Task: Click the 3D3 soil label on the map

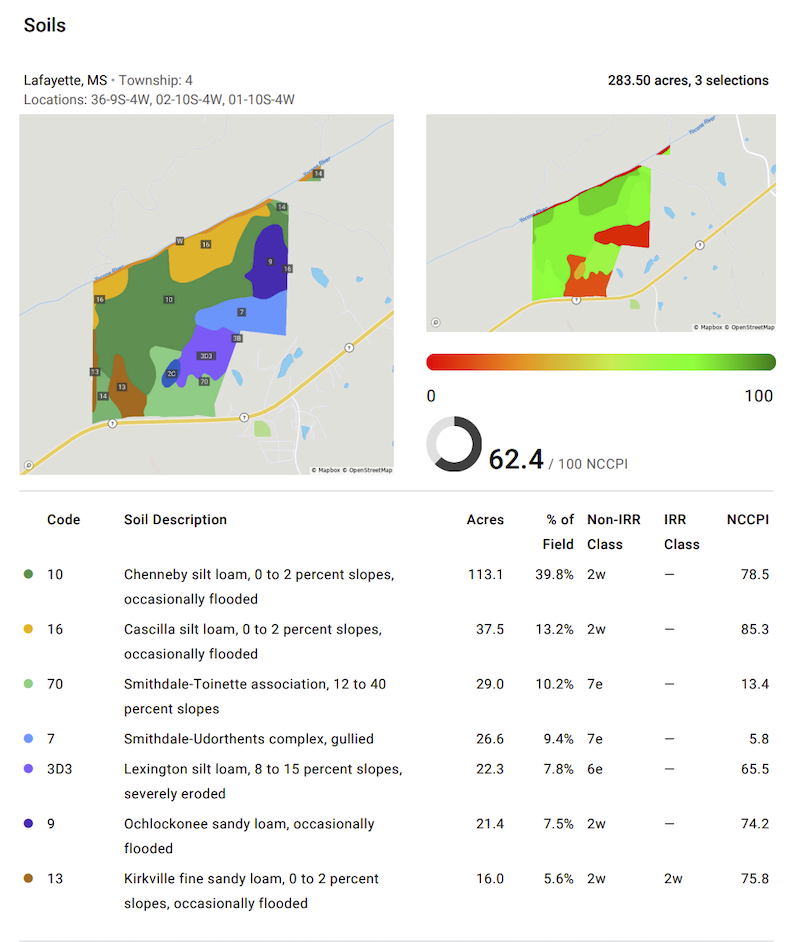Action: click(206, 356)
